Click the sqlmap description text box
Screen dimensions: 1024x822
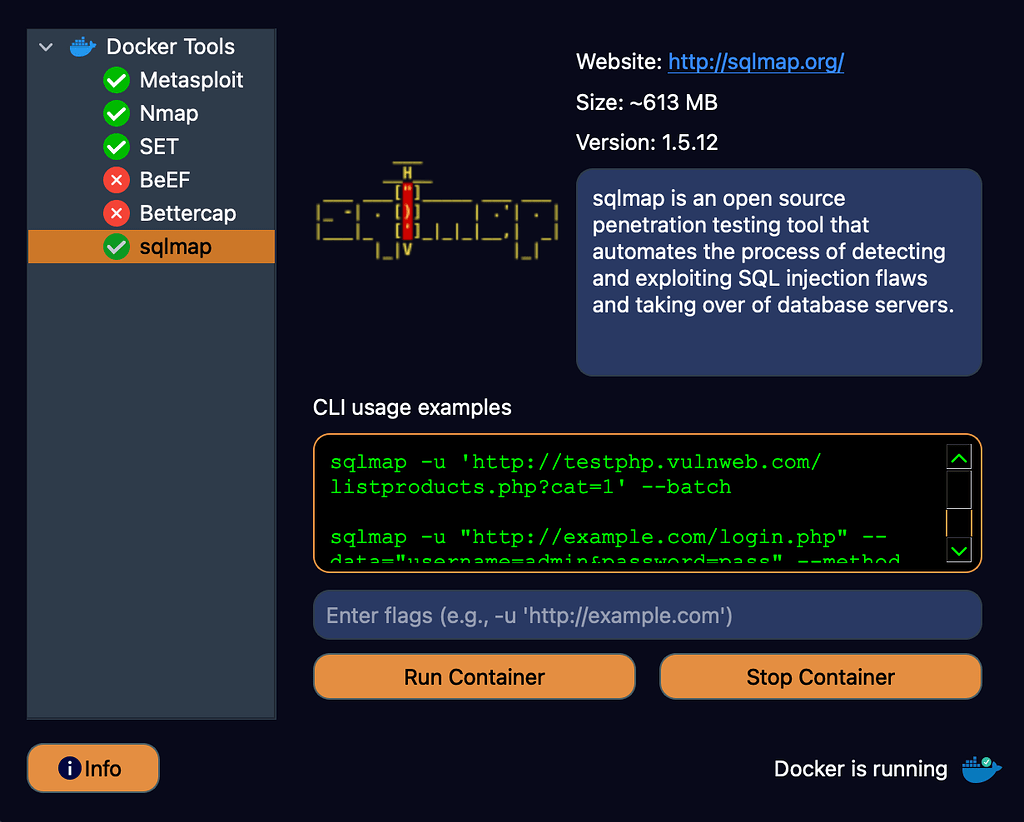tap(778, 272)
